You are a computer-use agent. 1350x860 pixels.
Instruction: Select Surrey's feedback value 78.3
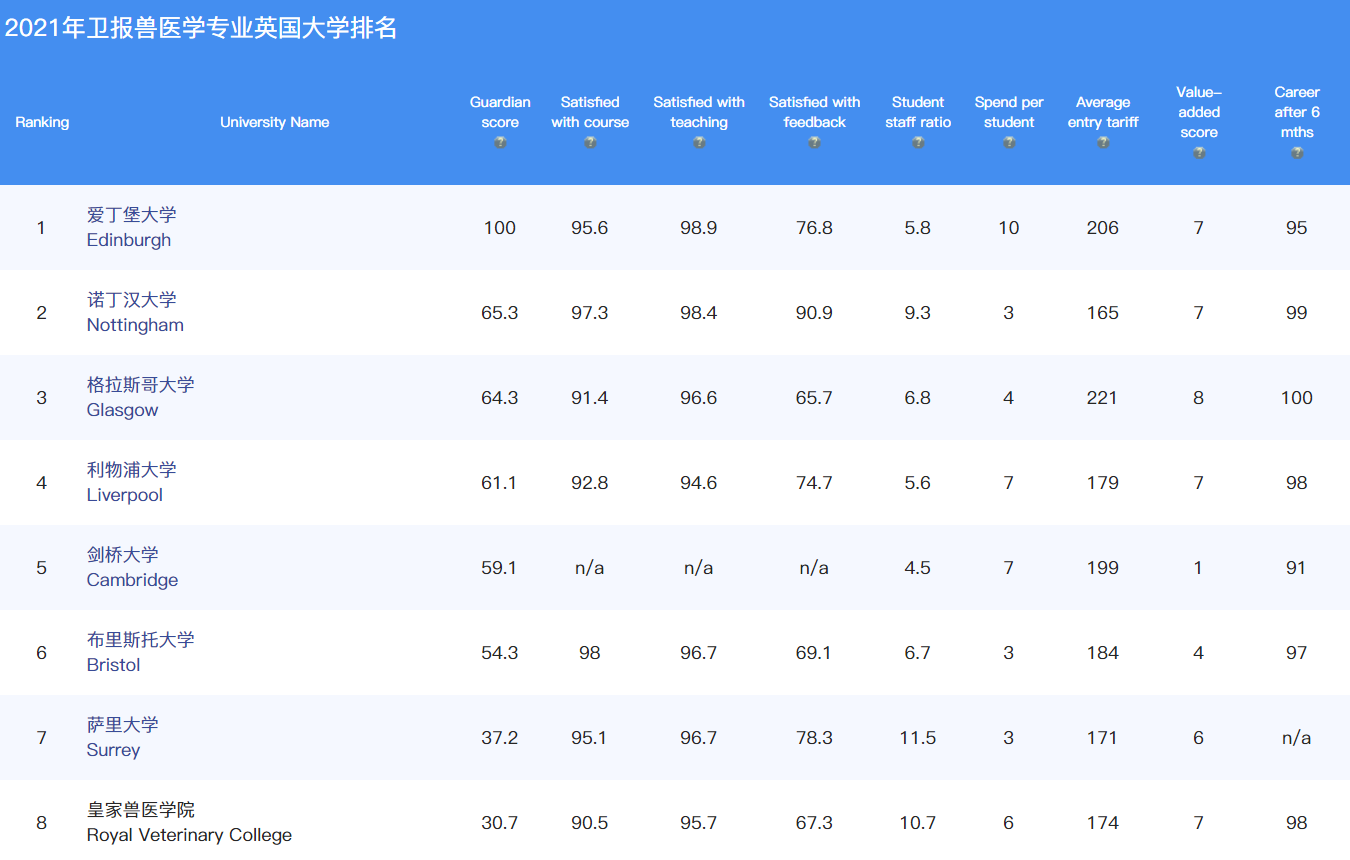click(x=814, y=738)
